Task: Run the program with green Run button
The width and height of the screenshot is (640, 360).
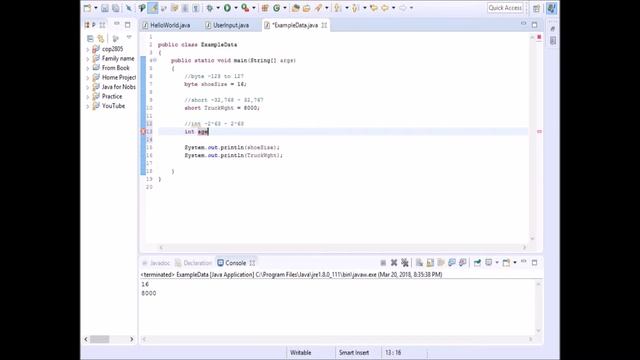Action: [227, 8]
